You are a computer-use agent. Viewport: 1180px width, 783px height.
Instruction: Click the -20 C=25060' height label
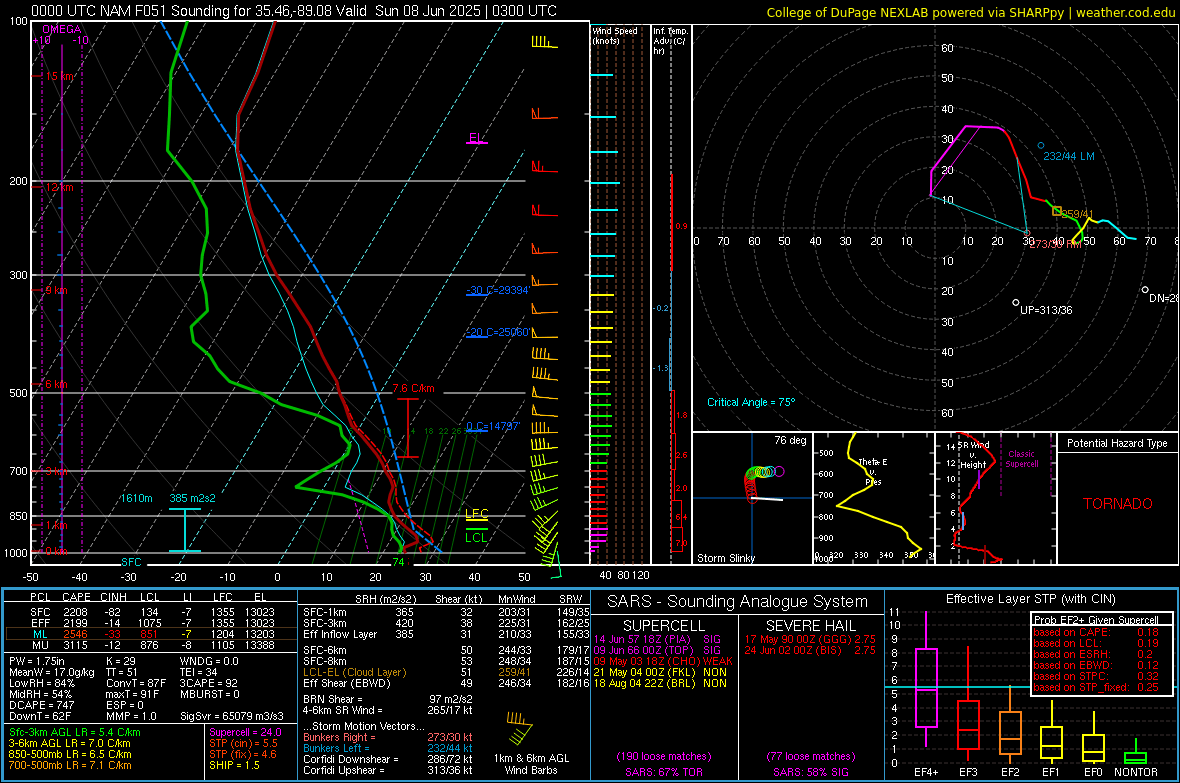click(498, 332)
